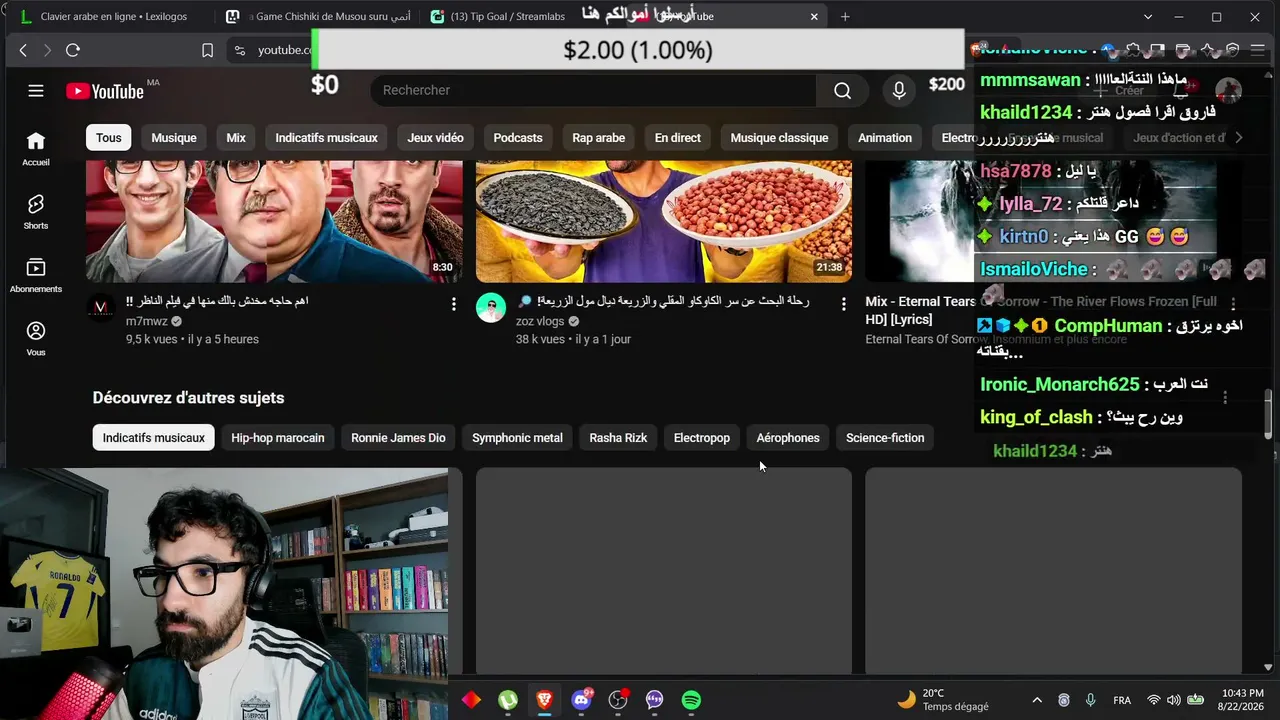Open the taskbar volume speaker icon
Screen dimensions: 1280x720
(1173, 700)
